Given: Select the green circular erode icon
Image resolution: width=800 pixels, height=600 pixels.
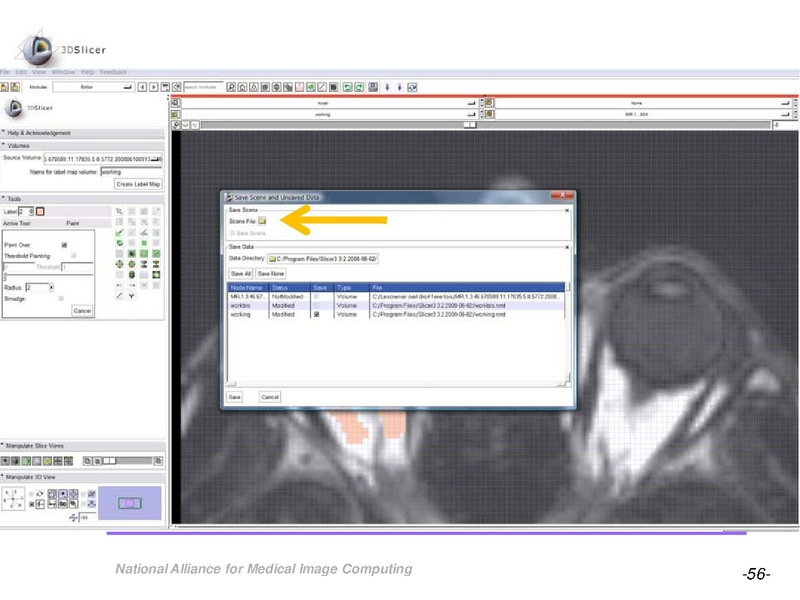Looking at the screenshot, I should click(x=132, y=264).
